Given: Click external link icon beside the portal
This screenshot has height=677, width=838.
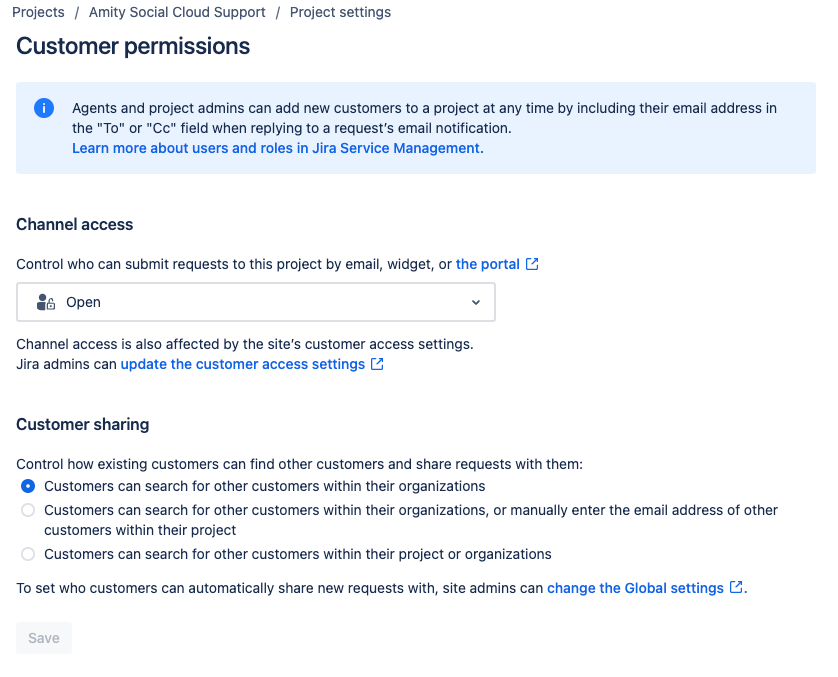Looking at the screenshot, I should (532, 264).
